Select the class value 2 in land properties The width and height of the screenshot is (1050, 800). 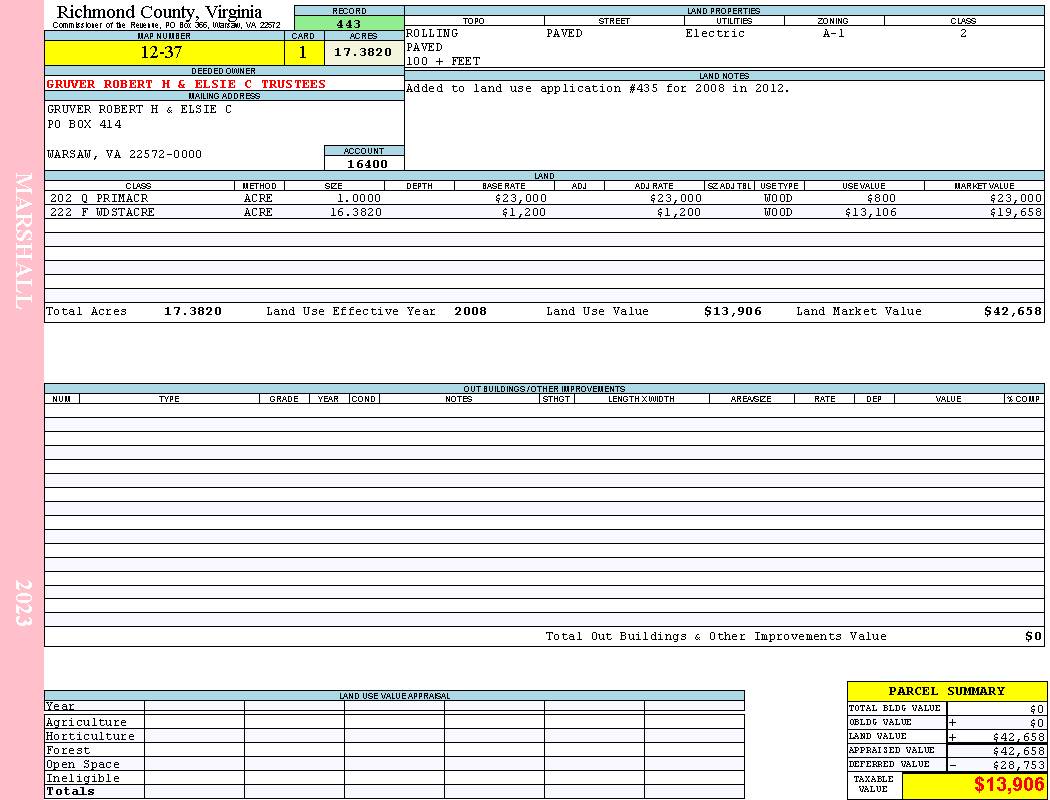pyautogui.click(x=963, y=33)
